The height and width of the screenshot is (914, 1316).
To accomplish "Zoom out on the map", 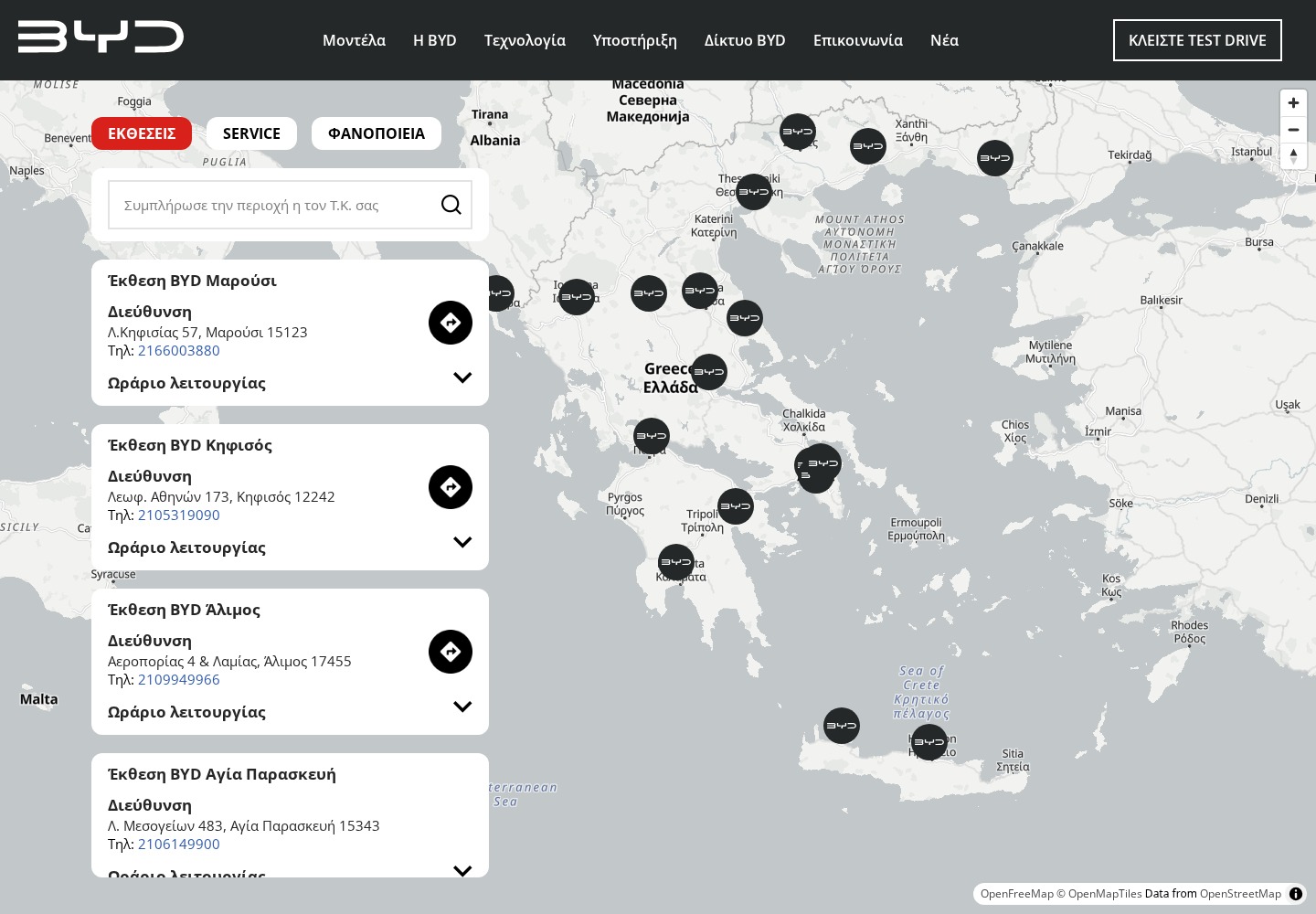I will pyautogui.click(x=1293, y=130).
